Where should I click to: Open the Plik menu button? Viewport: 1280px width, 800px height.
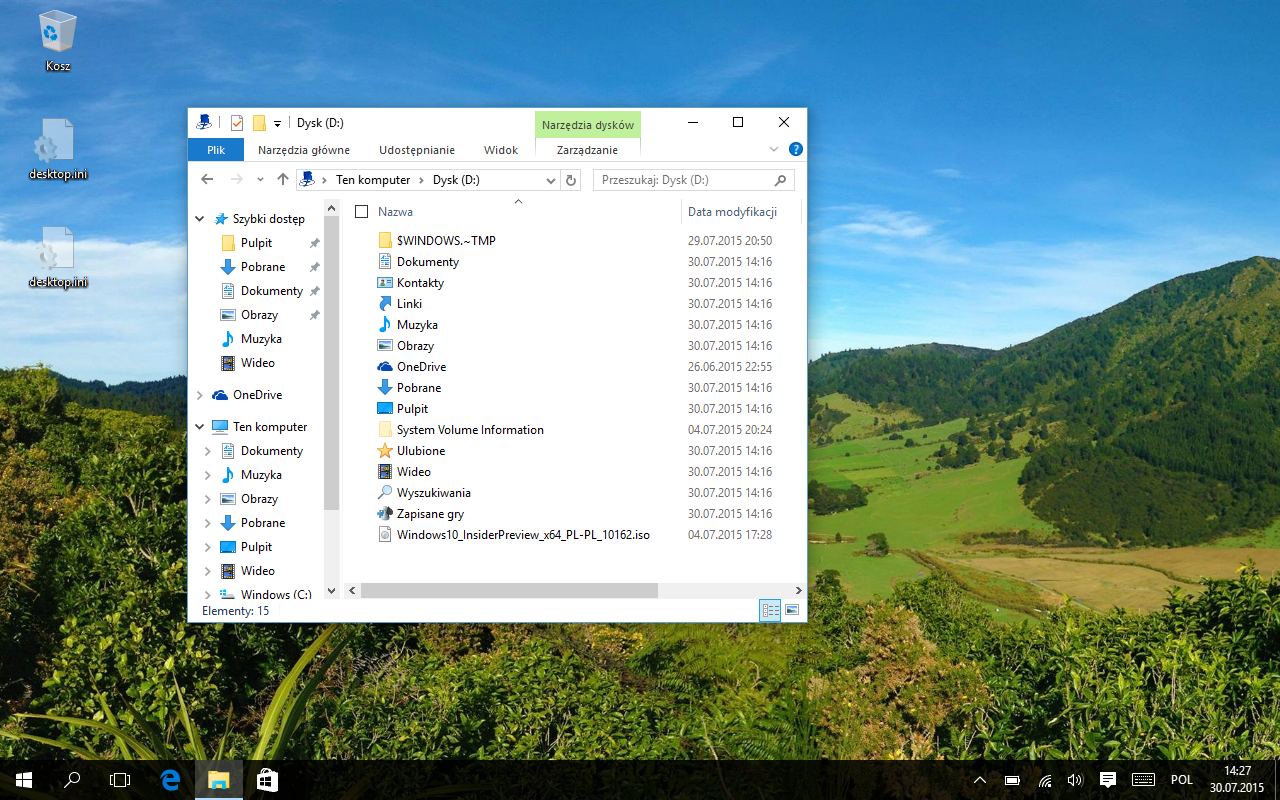[x=216, y=150]
